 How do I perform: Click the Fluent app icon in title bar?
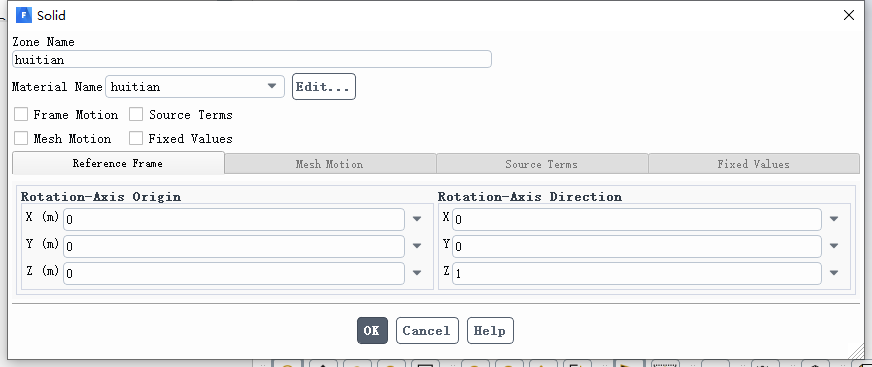(24, 15)
